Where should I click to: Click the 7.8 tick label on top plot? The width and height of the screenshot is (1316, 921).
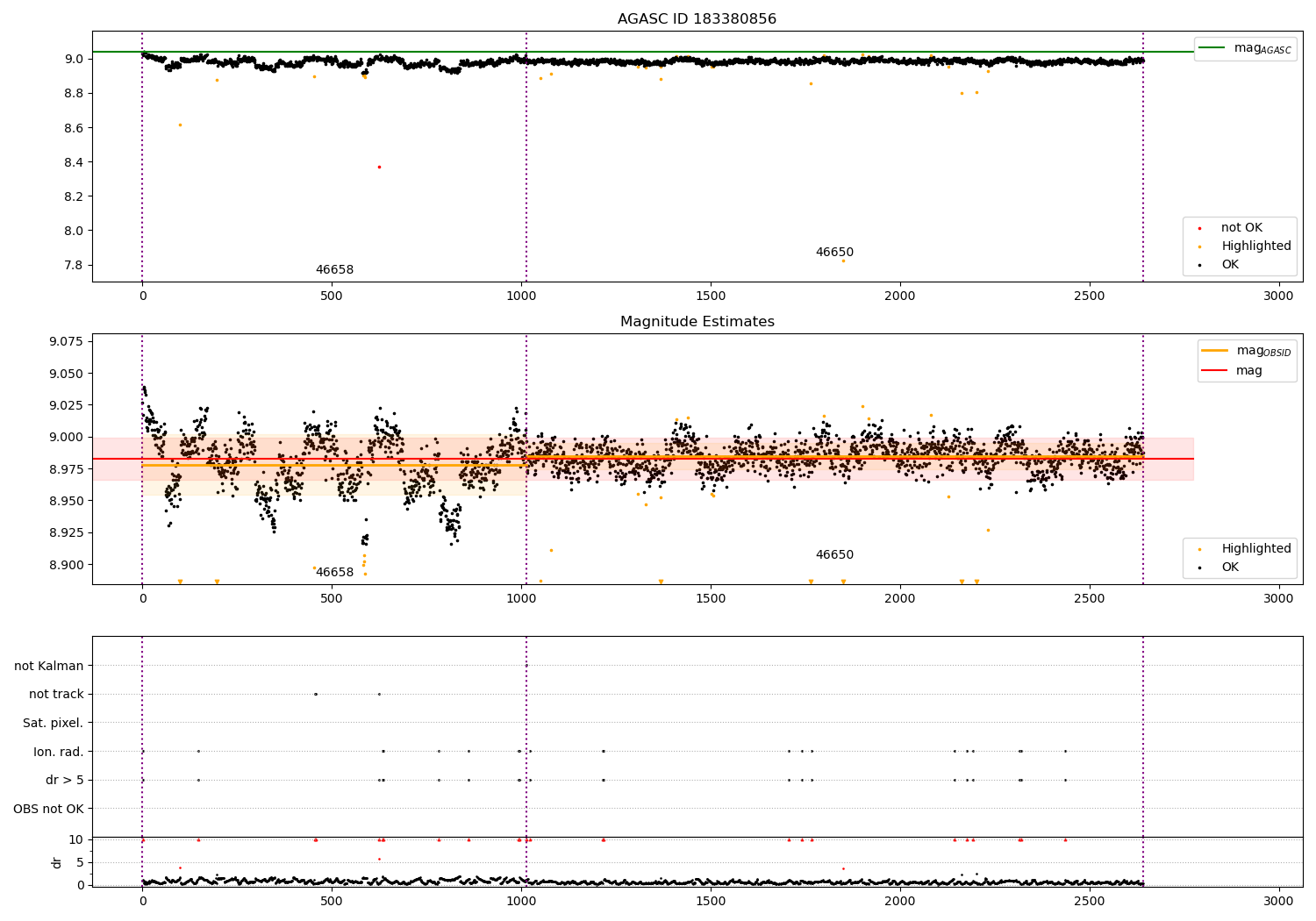pyautogui.click(x=74, y=266)
